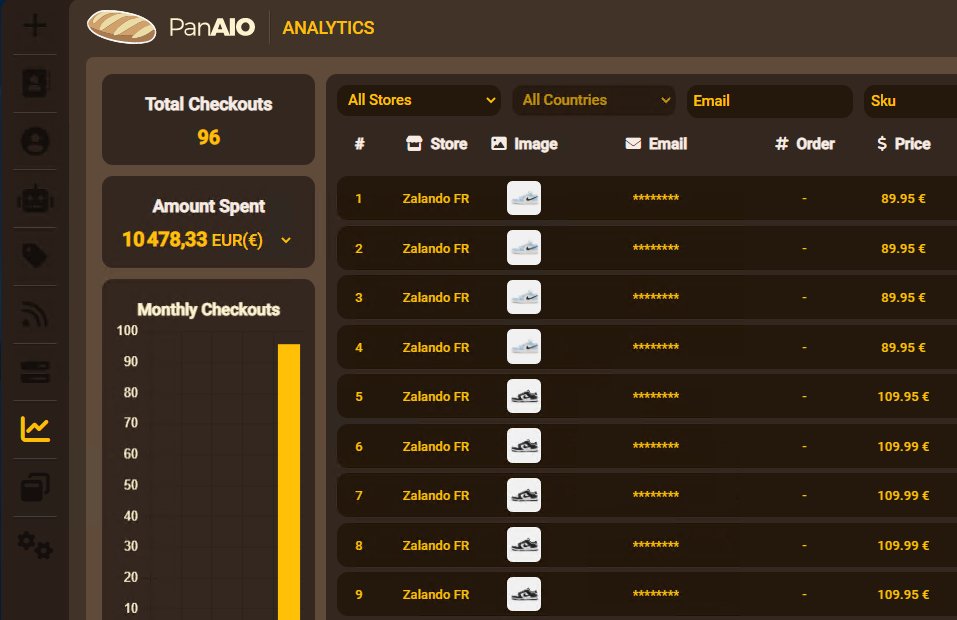This screenshot has height=620, width=957.
Task: Click the Total Checkouts value 96
Action: pyautogui.click(x=209, y=137)
